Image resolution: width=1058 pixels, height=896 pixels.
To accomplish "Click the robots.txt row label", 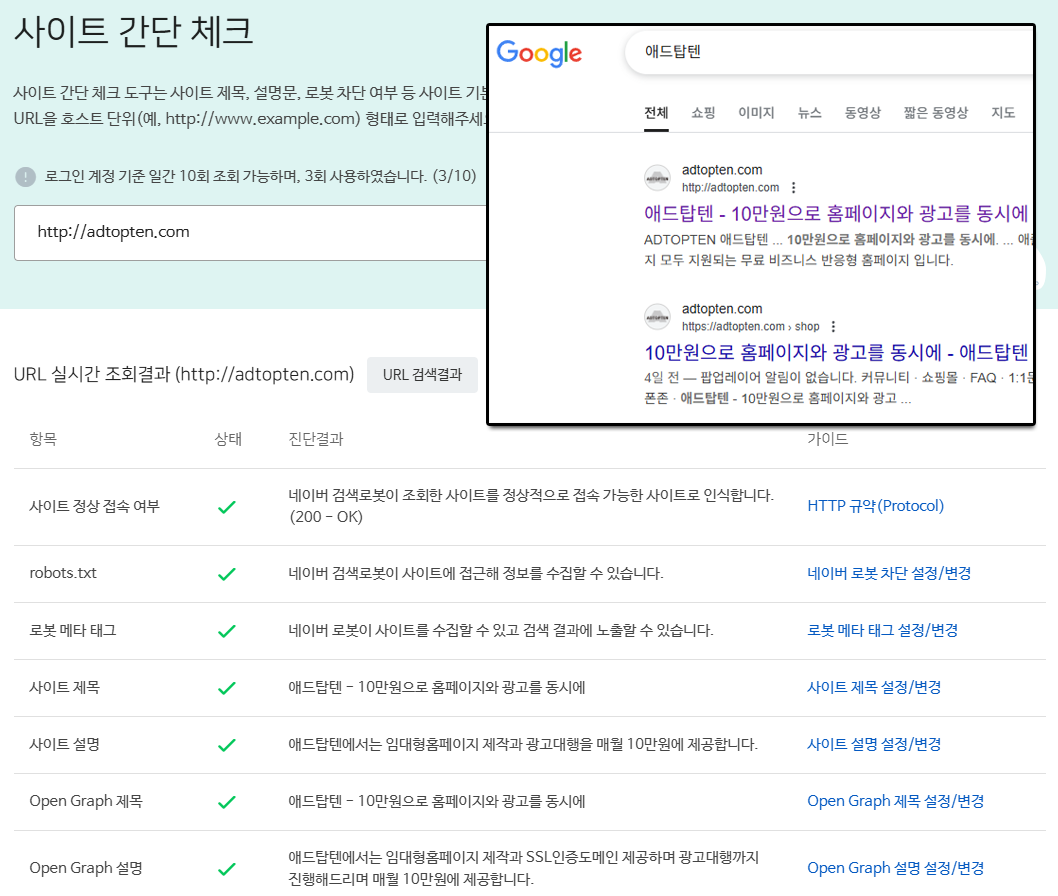I will coord(63,573).
